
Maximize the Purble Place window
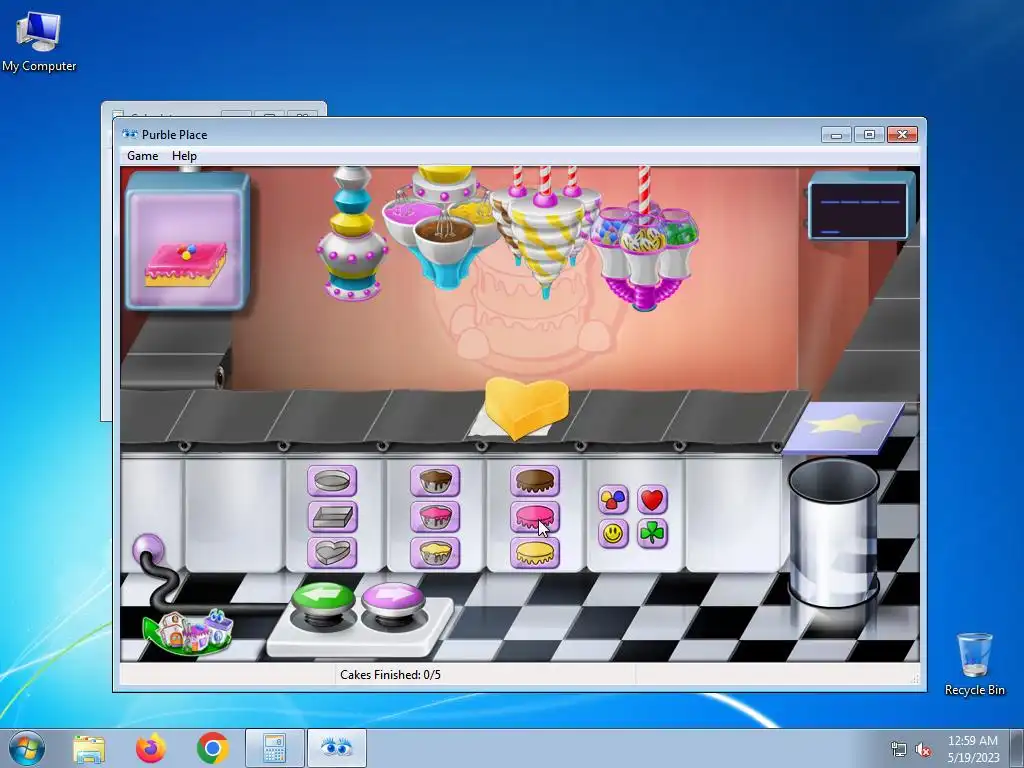[x=869, y=135]
